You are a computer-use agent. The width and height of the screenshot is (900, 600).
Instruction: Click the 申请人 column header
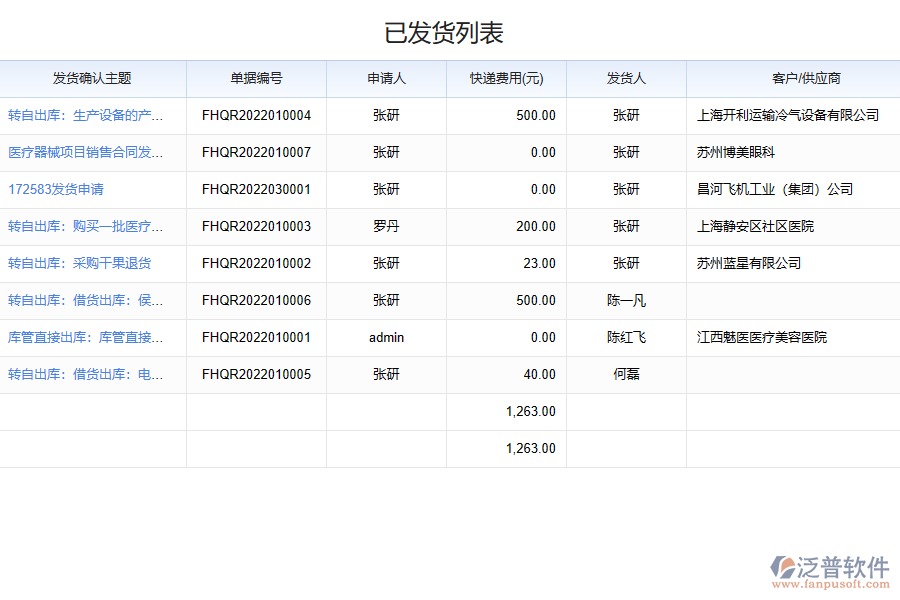386,78
